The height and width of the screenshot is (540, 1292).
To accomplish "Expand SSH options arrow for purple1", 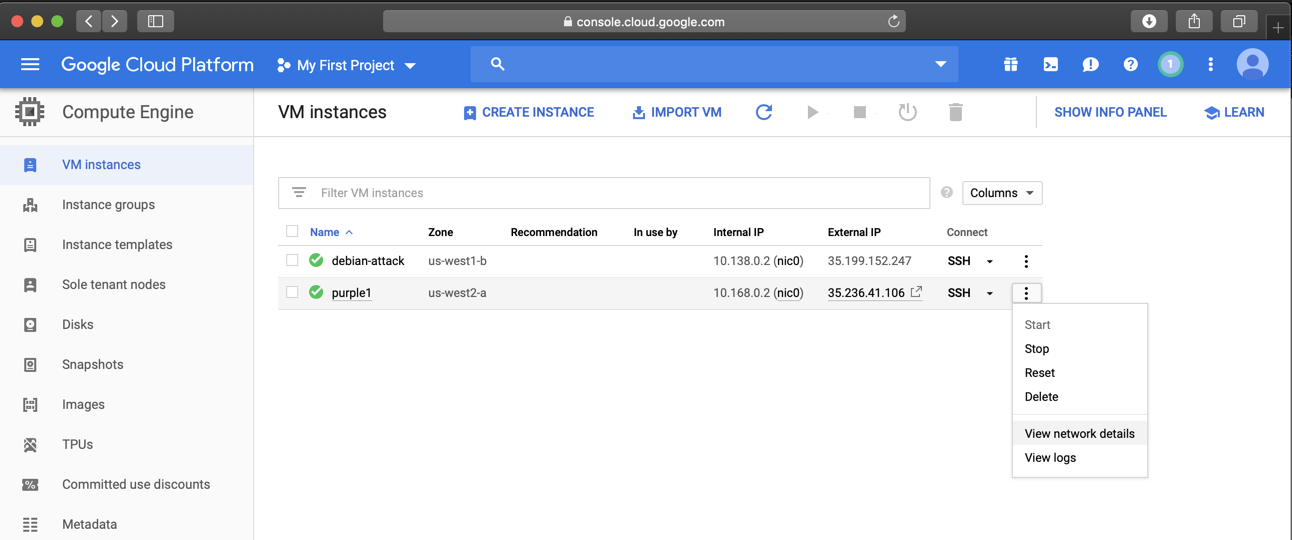I will tap(990, 293).
